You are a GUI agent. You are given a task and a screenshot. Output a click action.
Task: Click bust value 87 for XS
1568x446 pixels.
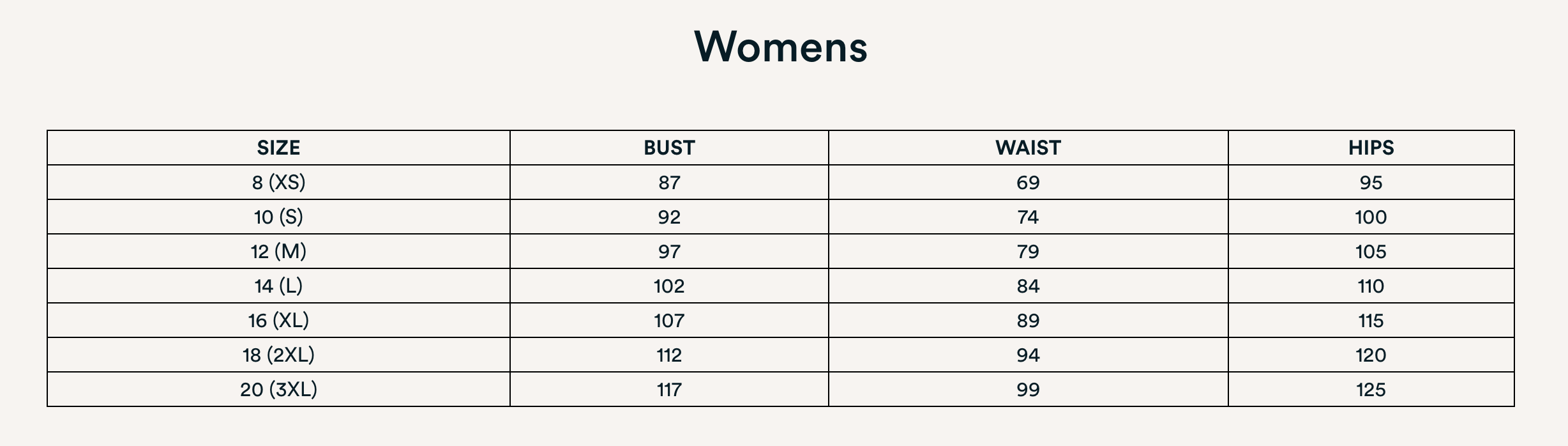click(669, 183)
